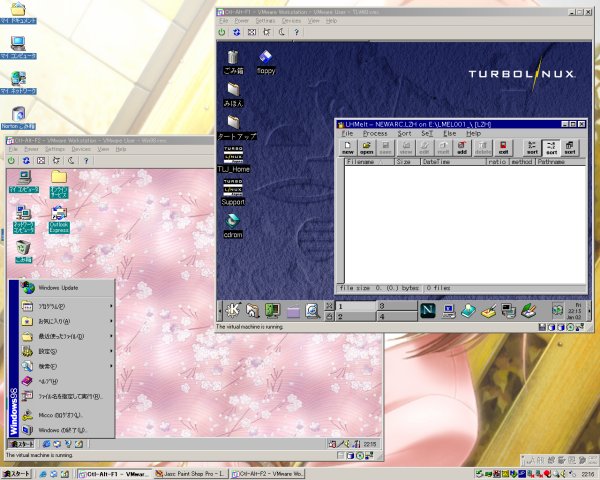Expand the お気に入り submenu in Windows 98 Start menu
This screenshot has width=600, height=480.
coord(67,321)
